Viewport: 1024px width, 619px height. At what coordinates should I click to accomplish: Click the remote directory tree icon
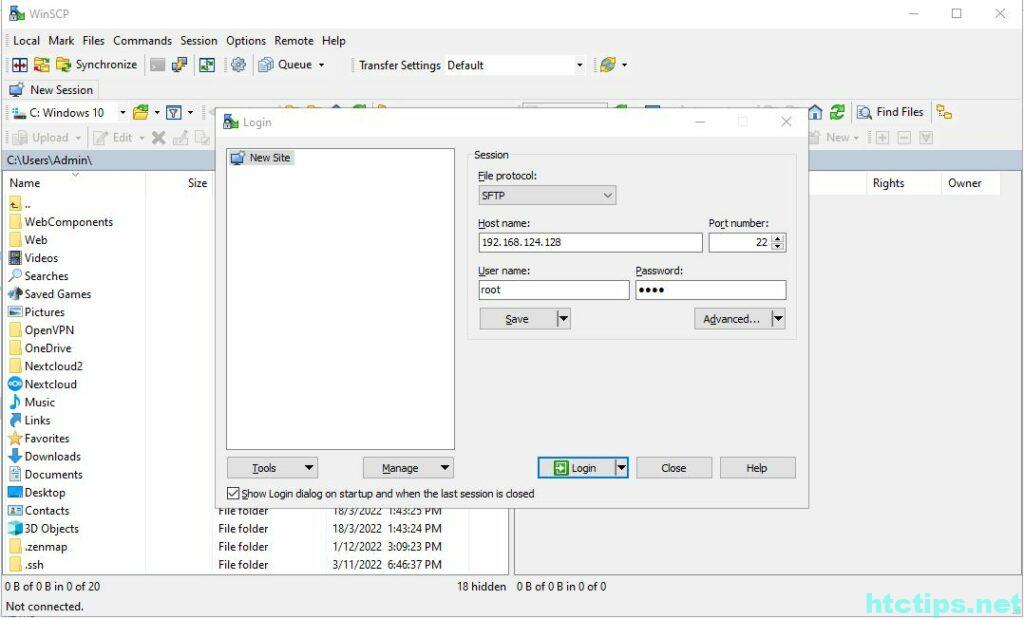pos(944,112)
